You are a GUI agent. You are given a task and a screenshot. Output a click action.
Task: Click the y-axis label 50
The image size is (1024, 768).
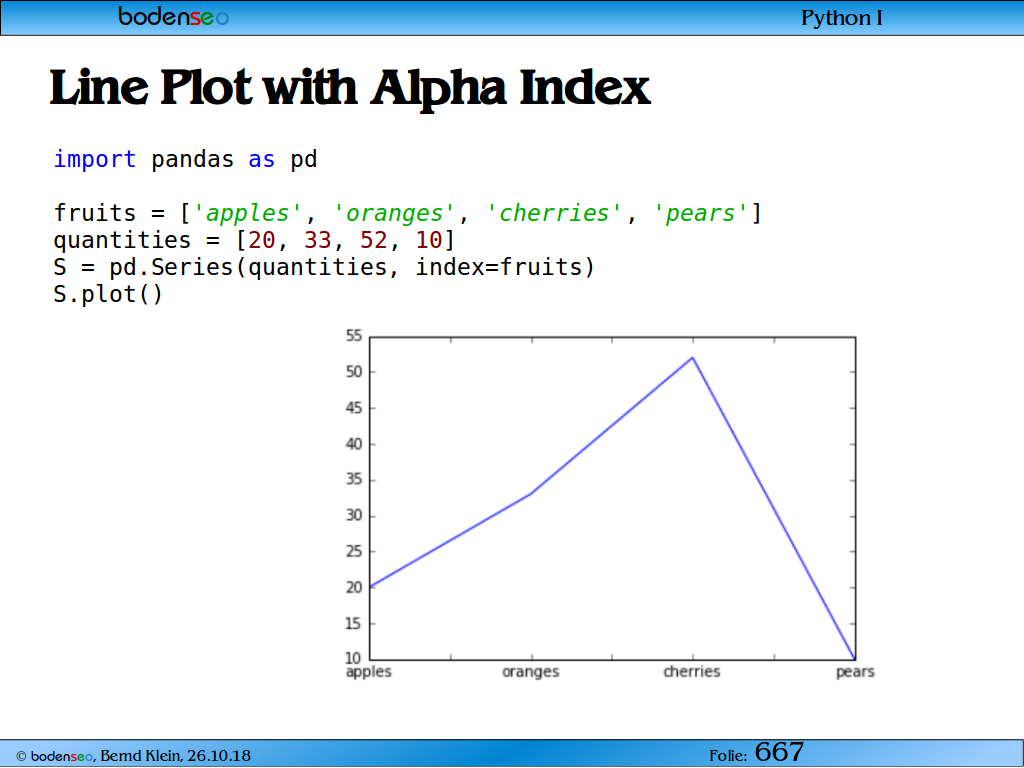point(353,372)
